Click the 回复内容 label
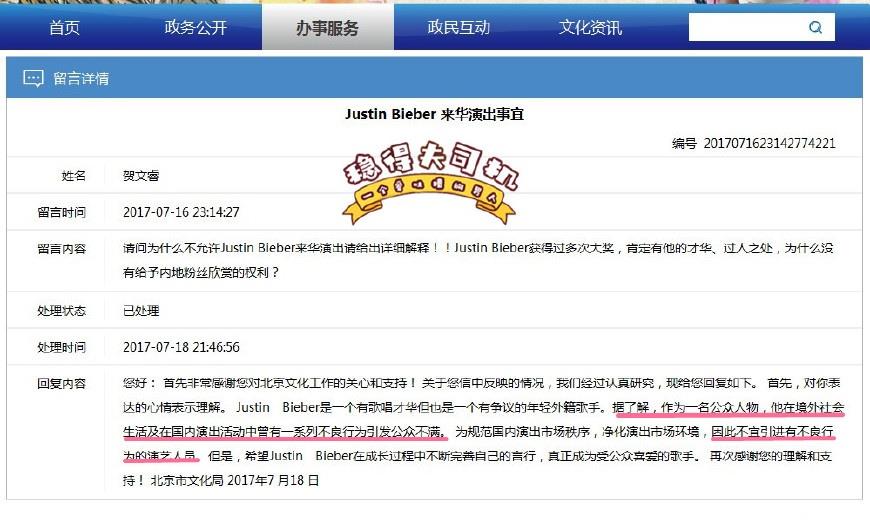The image size is (870, 523). [x=62, y=383]
